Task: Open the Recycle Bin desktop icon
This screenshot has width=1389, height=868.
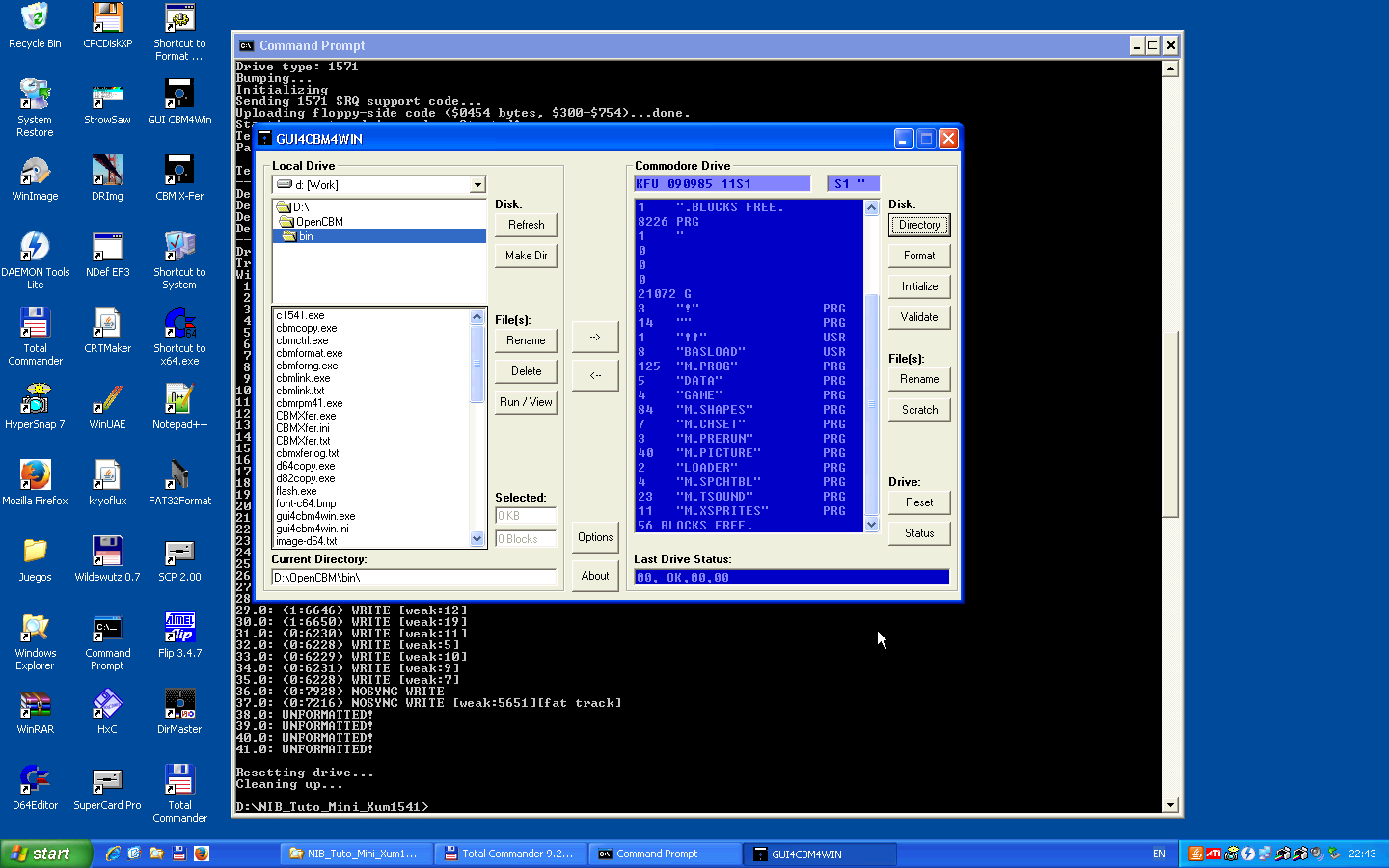Action: click(35, 26)
